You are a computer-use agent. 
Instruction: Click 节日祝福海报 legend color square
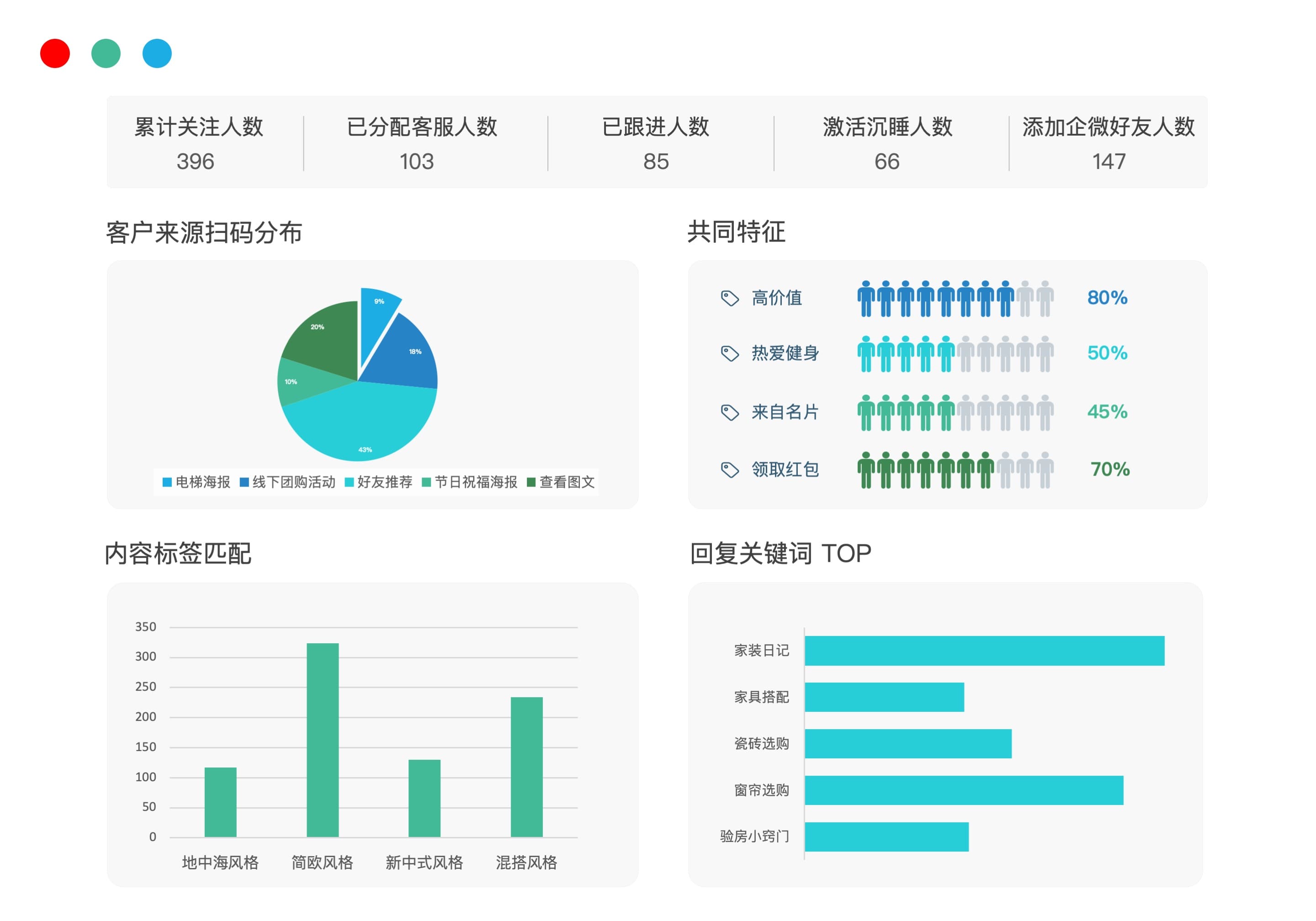coord(426,482)
